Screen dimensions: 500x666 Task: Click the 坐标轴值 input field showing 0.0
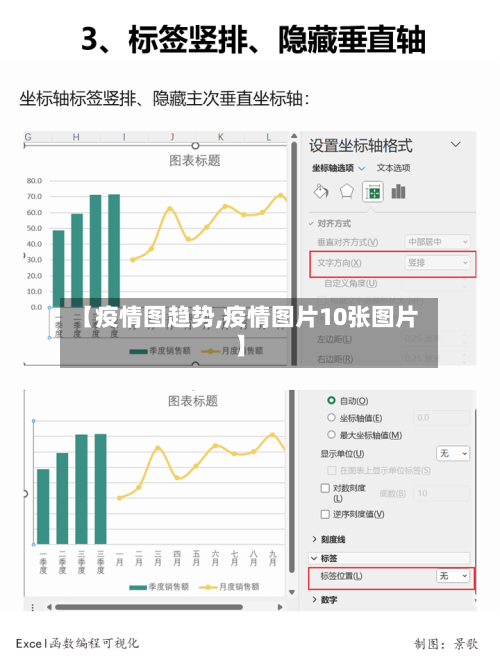pyautogui.click(x=441, y=418)
